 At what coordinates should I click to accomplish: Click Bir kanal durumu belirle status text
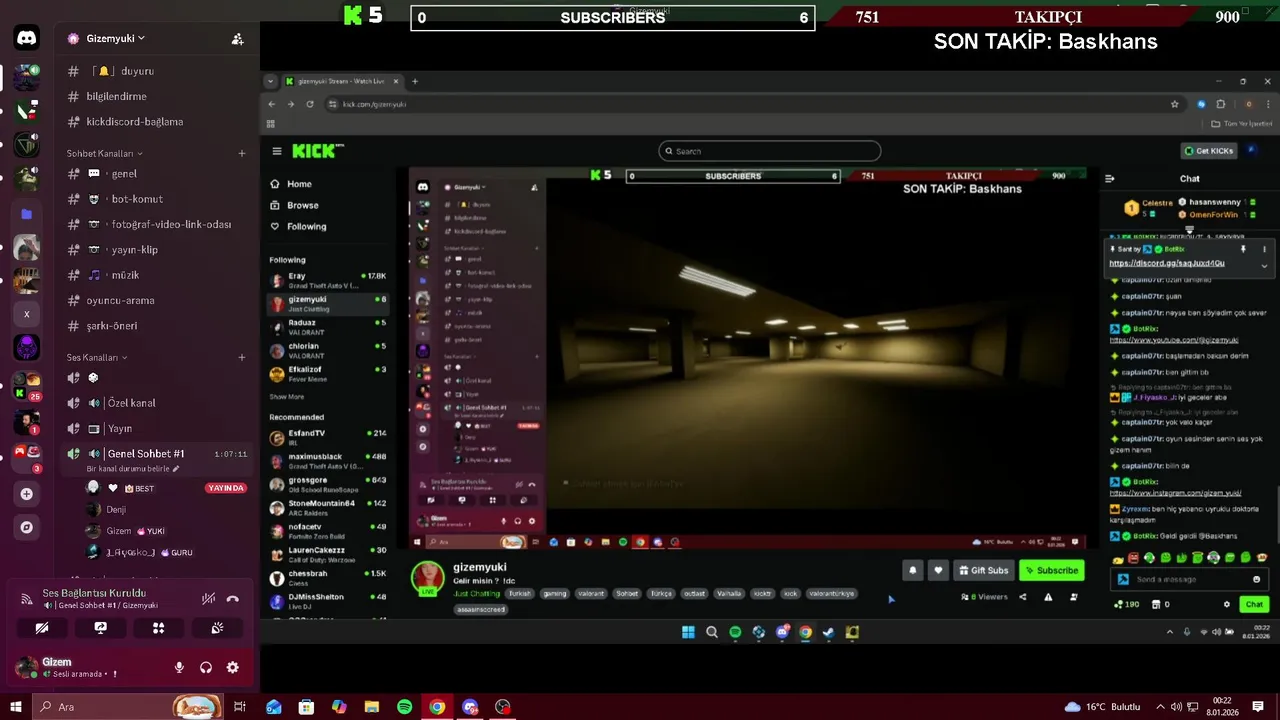click(x=133, y=468)
